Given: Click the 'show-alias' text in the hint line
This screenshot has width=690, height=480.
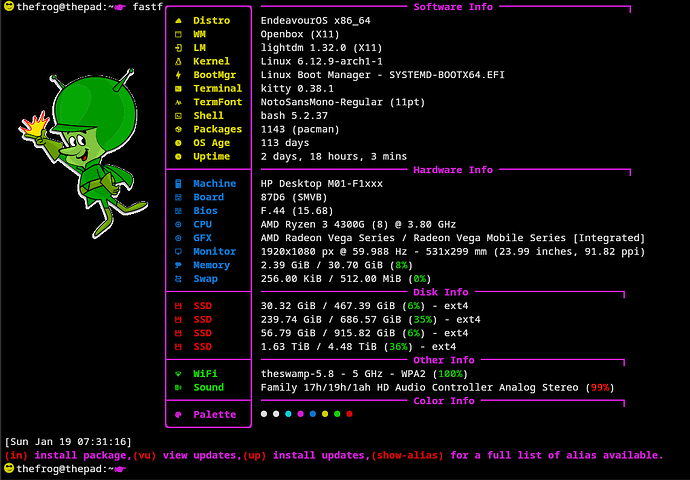Looking at the screenshot, I should tap(407, 455).
